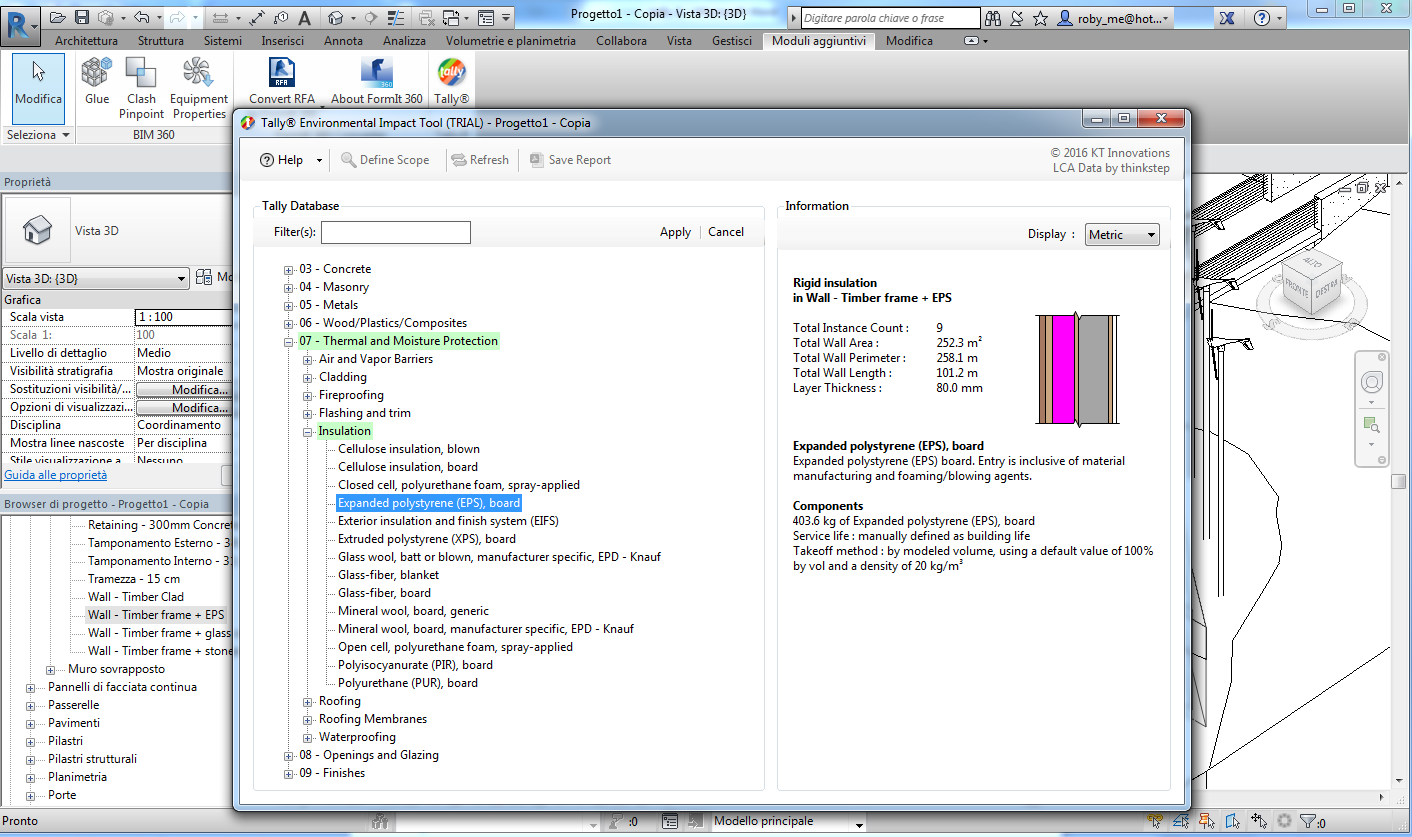Open the Vista 3D view selector dropdown

tap(96, 279)
